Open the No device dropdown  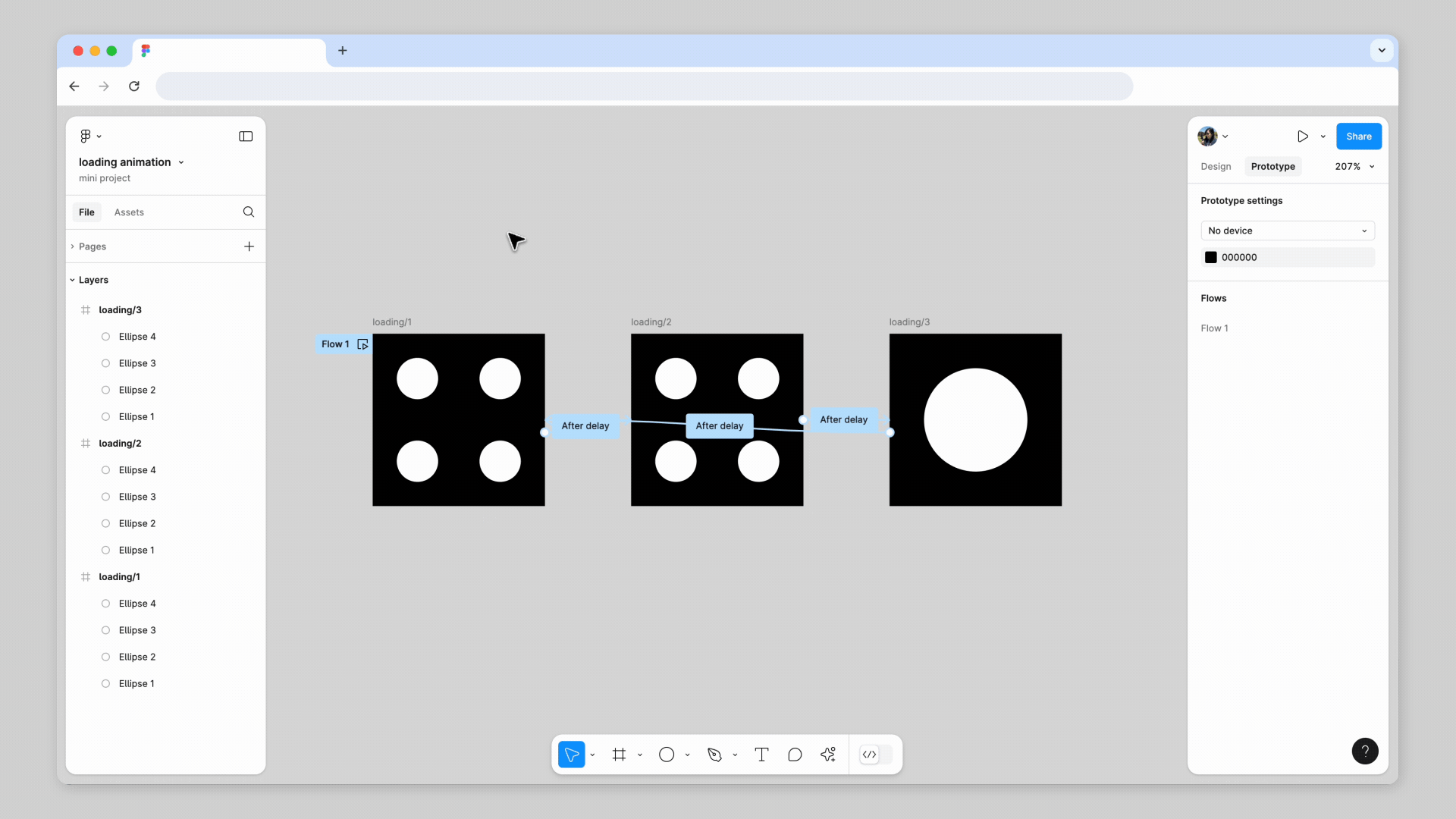[1287, 231]
